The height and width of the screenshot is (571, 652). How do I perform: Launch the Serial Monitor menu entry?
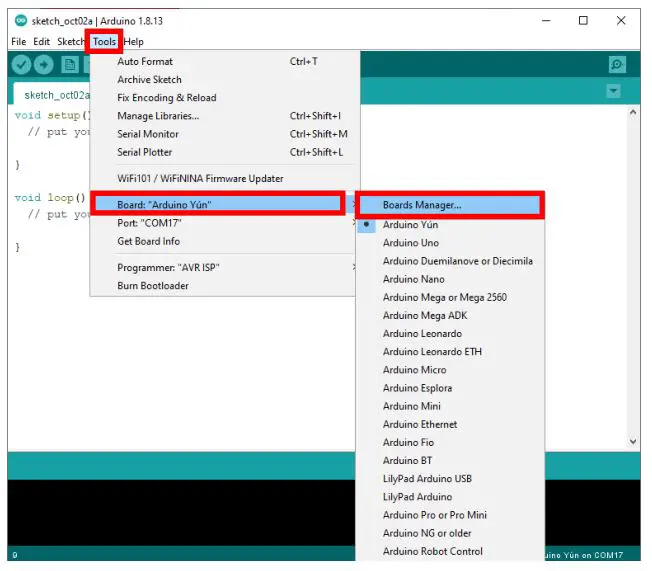tap(225, 134)
